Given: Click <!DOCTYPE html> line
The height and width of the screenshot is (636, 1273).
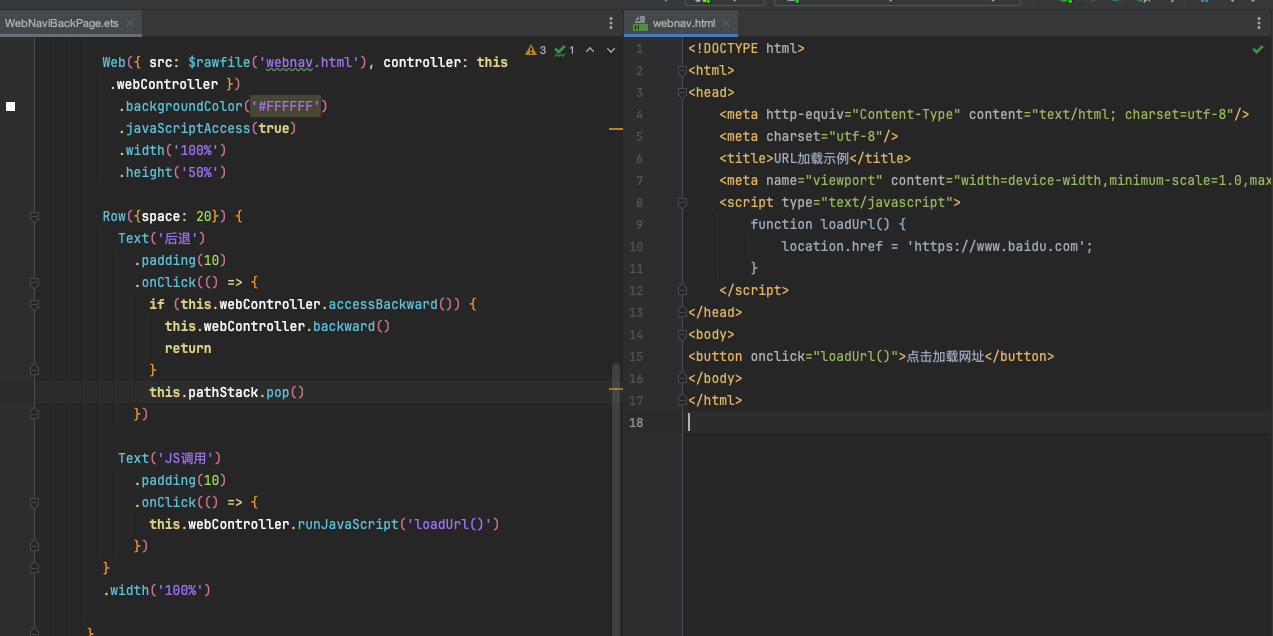Looking at the screenshot, I should pyautogui.click(x=746, y=48).
